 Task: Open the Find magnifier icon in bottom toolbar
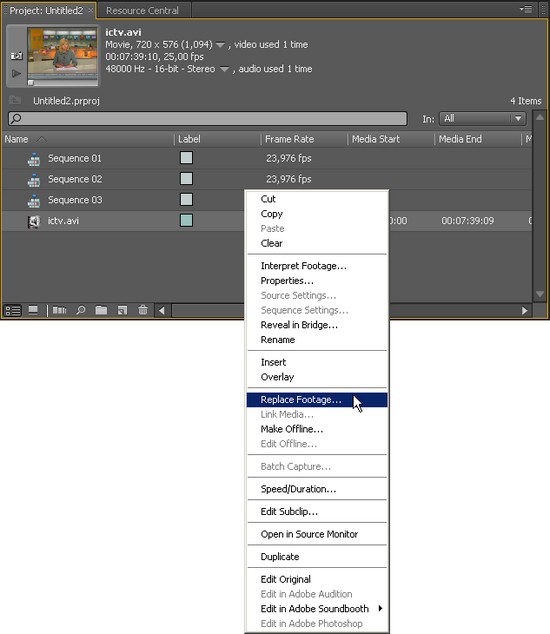[x=81, y=311]
